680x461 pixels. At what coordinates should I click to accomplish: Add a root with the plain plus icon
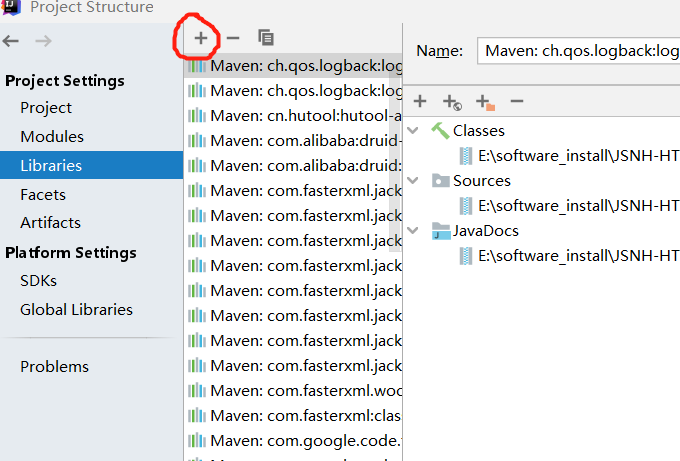tap(420, 101)
